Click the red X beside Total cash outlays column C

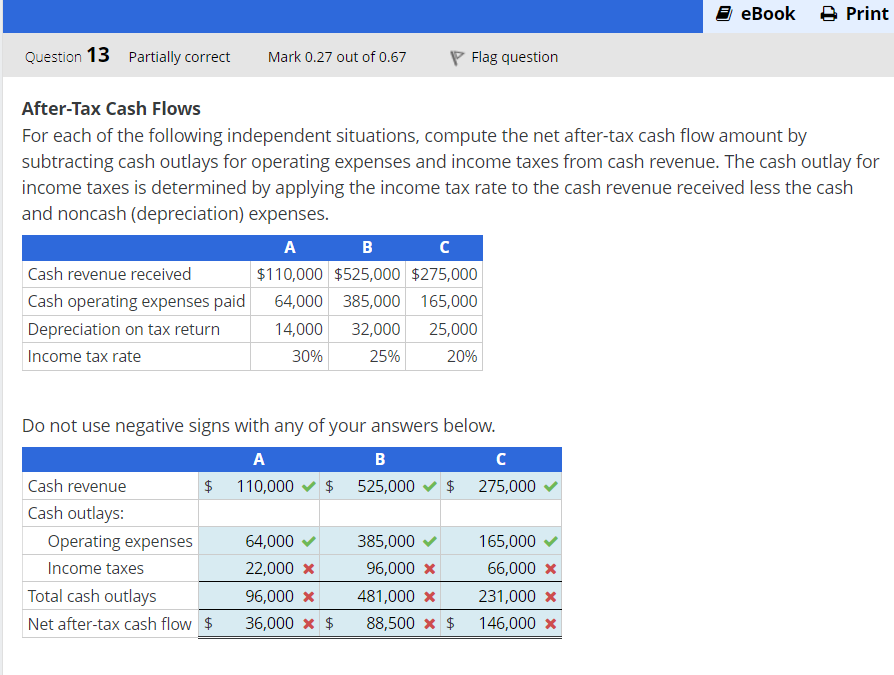pyautogui.click(x=552, y=596)
